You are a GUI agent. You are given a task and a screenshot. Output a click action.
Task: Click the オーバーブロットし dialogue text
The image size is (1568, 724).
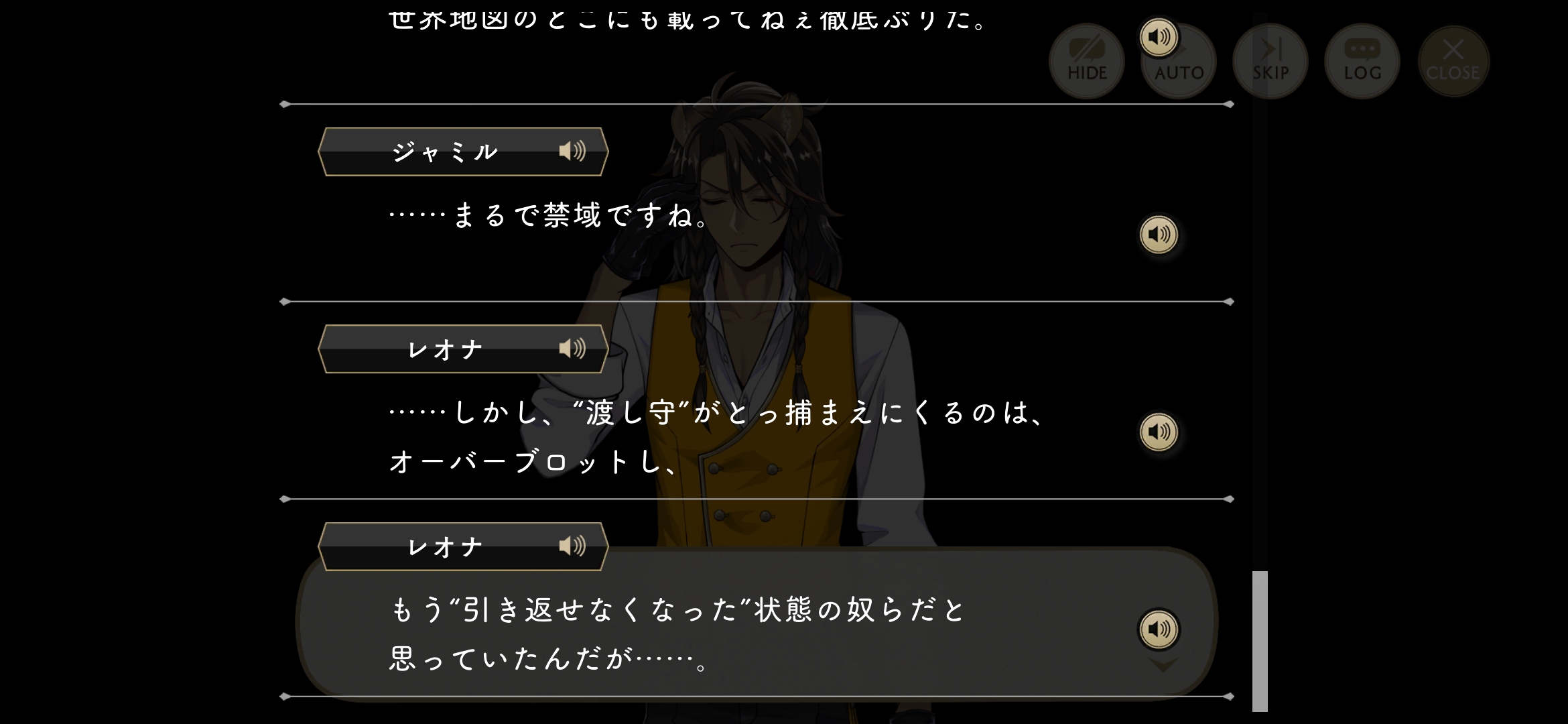[x=533, y=462]
